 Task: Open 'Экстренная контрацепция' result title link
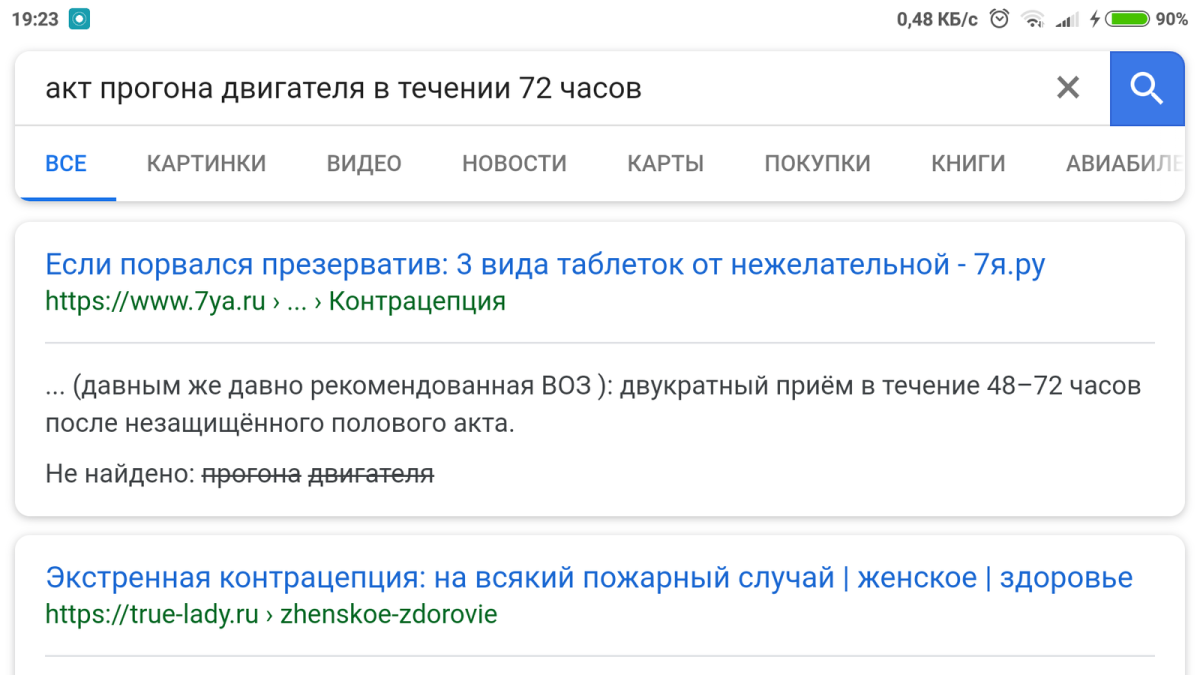coord(589,577)
